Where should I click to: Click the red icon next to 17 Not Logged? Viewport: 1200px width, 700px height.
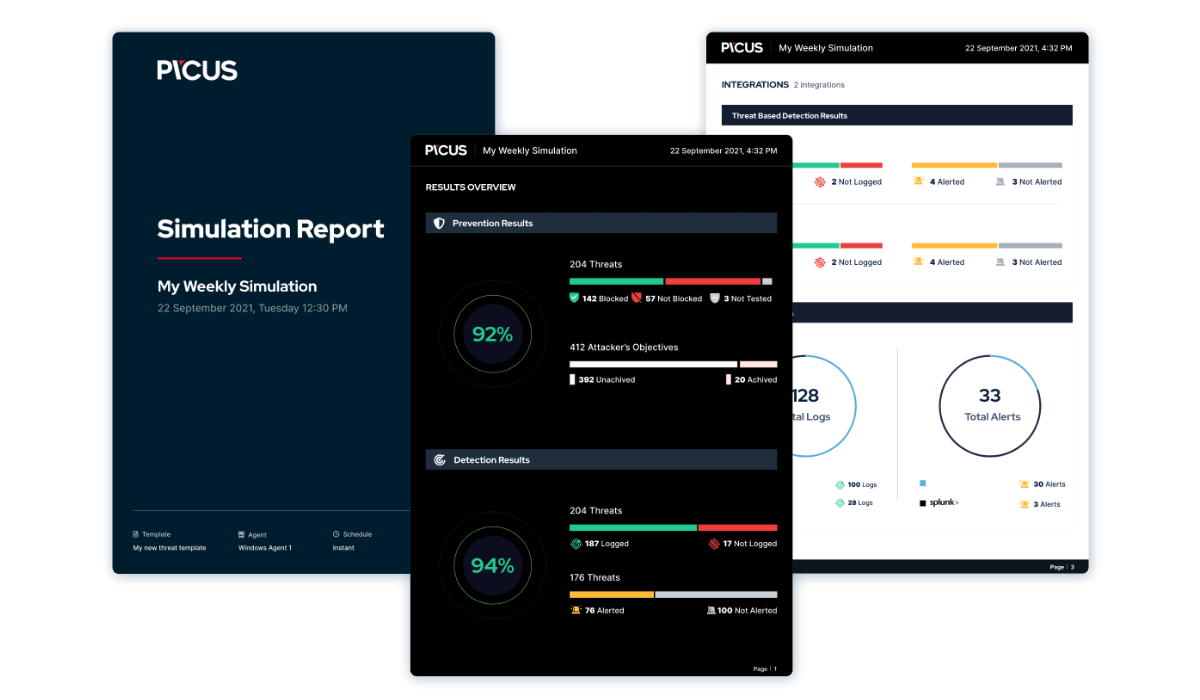[x=714, y=544]
